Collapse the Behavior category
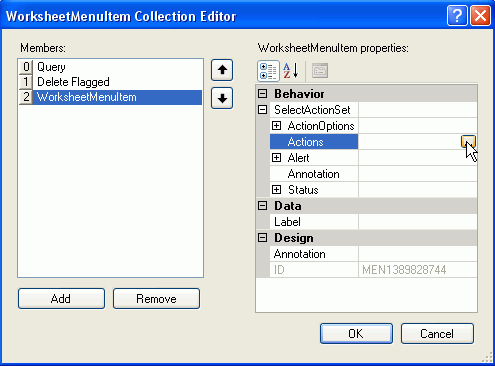This screenshot has width=495, height=366. pyautogui.click(x=263, y=94)
